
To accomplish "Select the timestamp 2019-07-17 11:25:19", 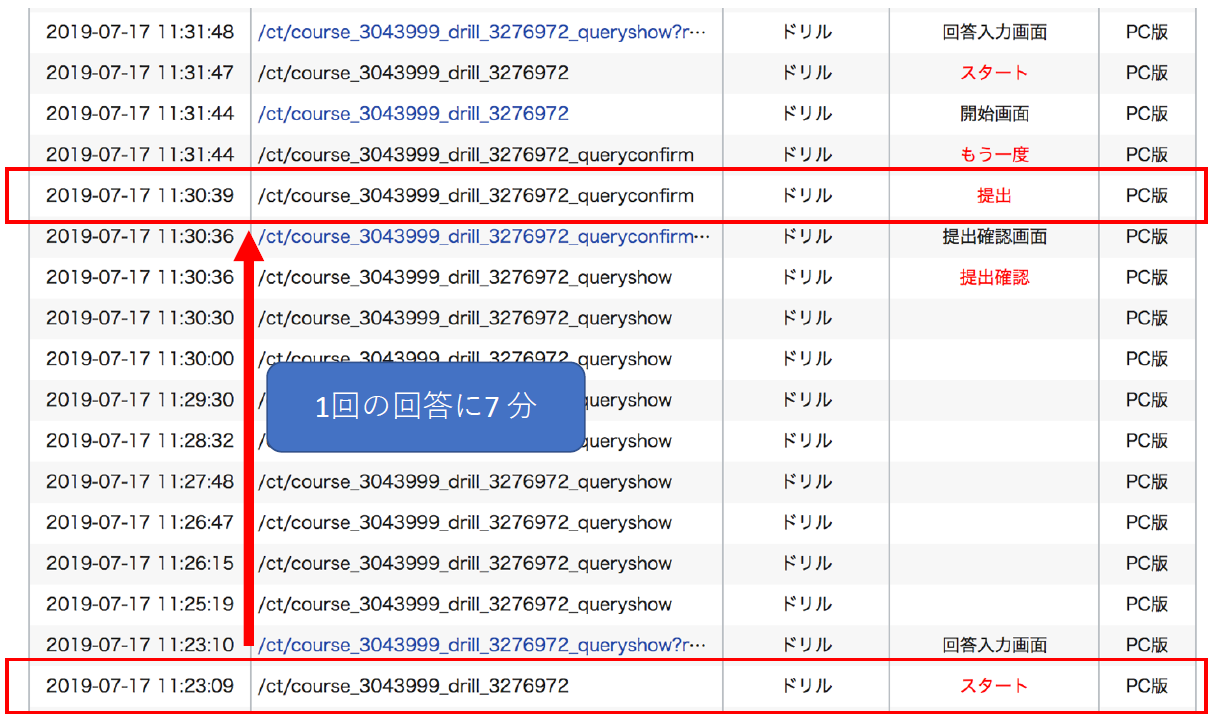I will click(x=140, y=605).
